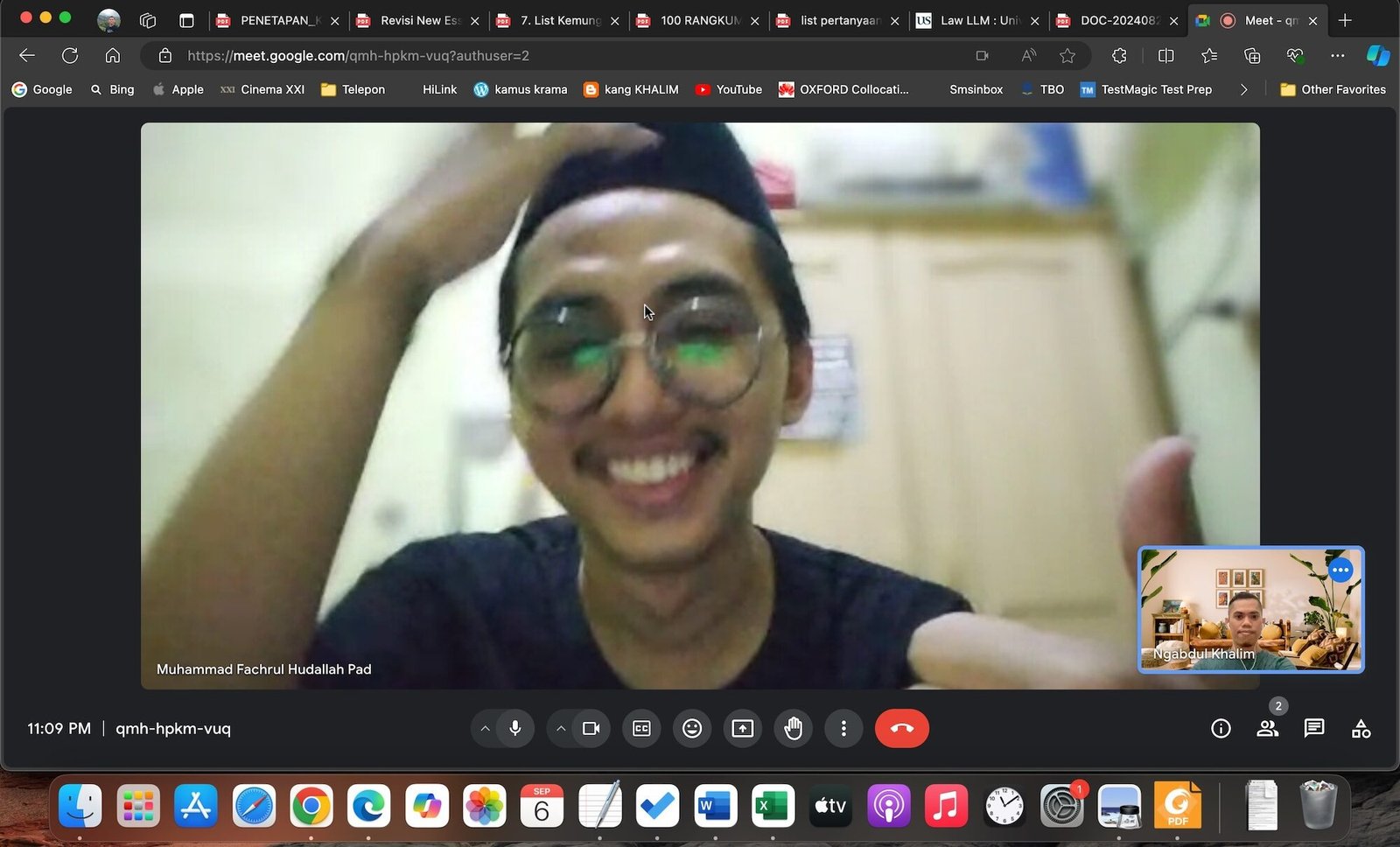Show the participants list
This screenshot has width=1400, height=847.
[1267, 728]
